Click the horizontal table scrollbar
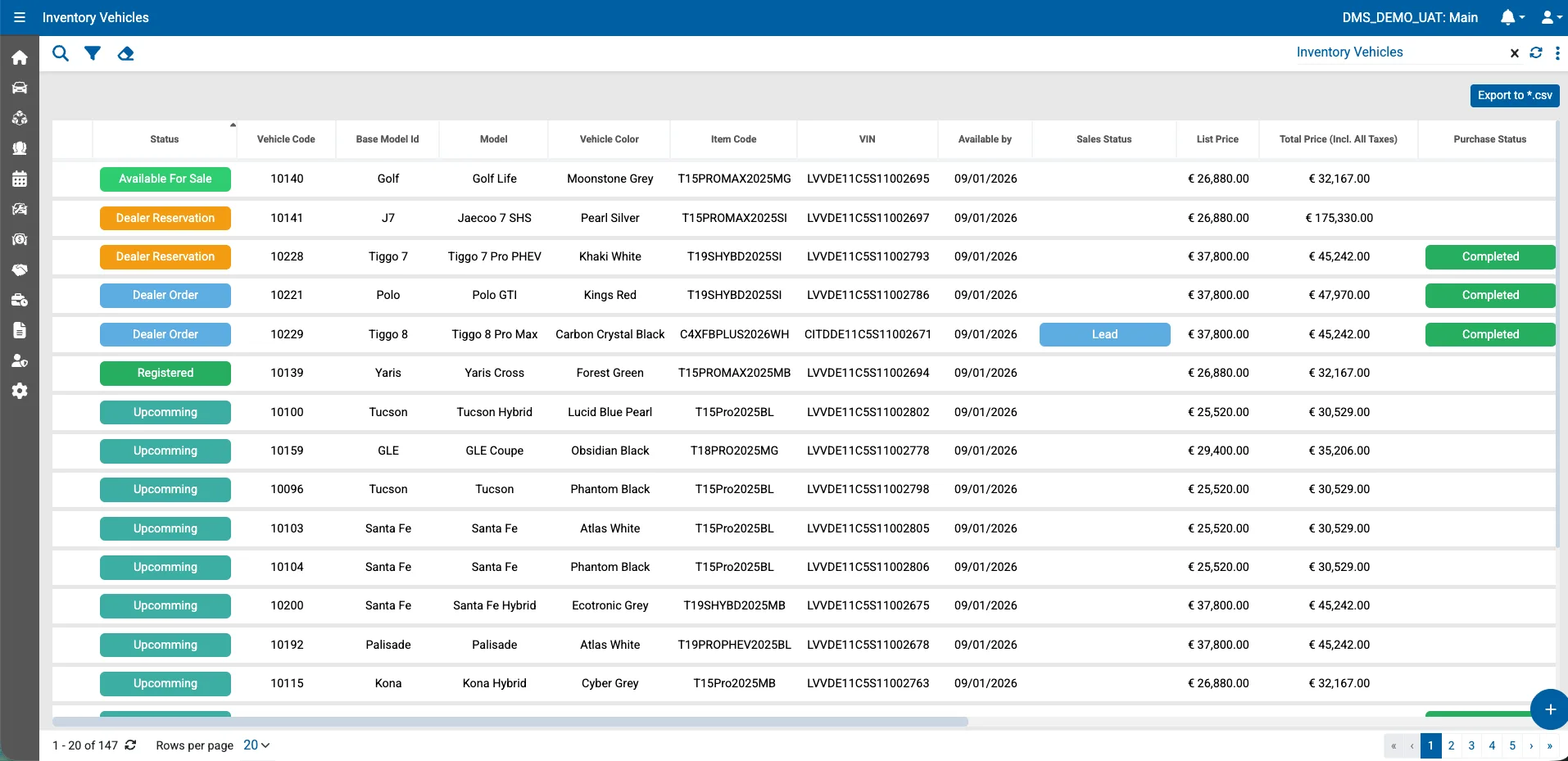The image size is (1568, 761). 510,722
